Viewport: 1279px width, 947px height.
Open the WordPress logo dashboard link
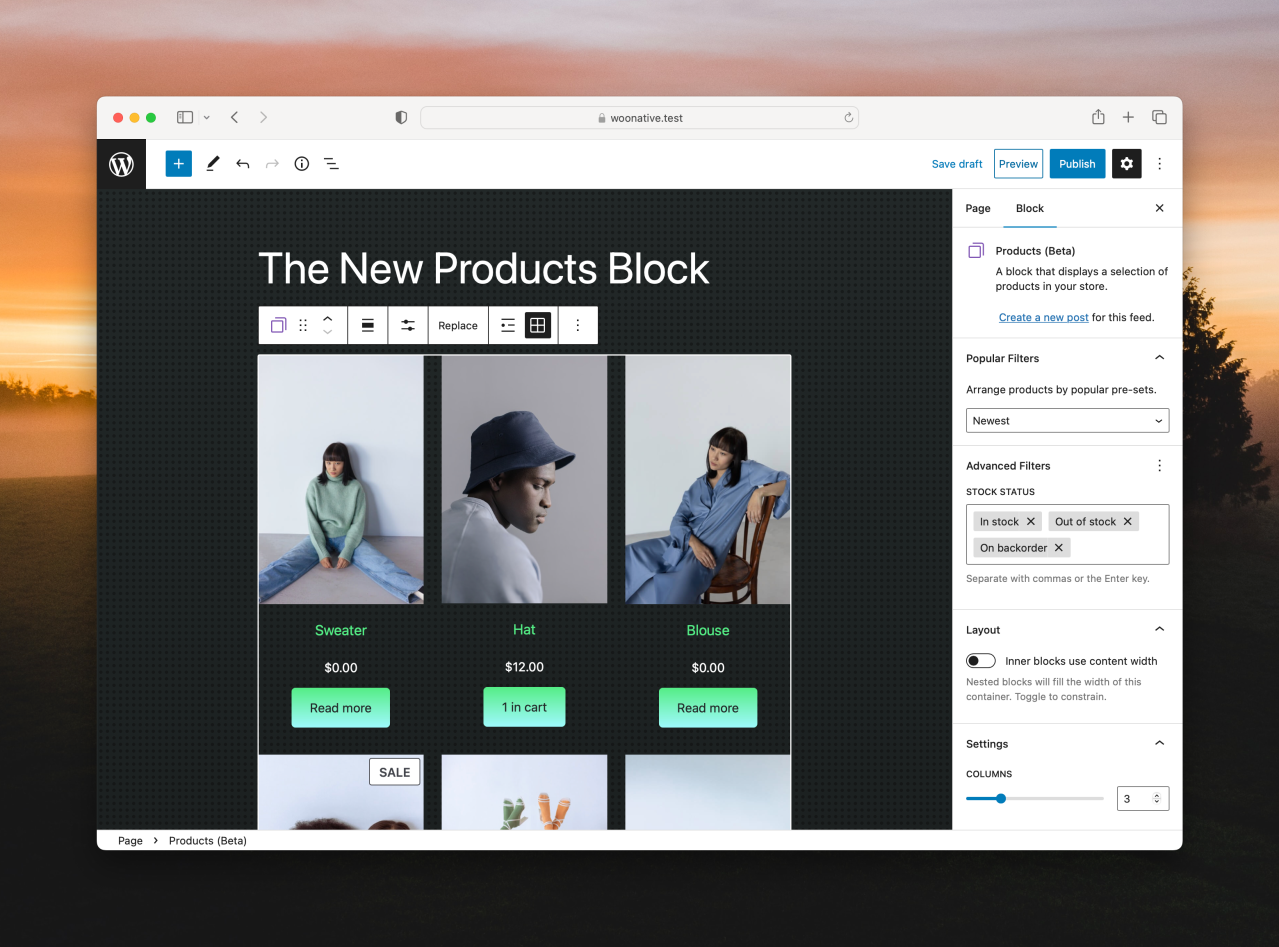tap(121, 164)
